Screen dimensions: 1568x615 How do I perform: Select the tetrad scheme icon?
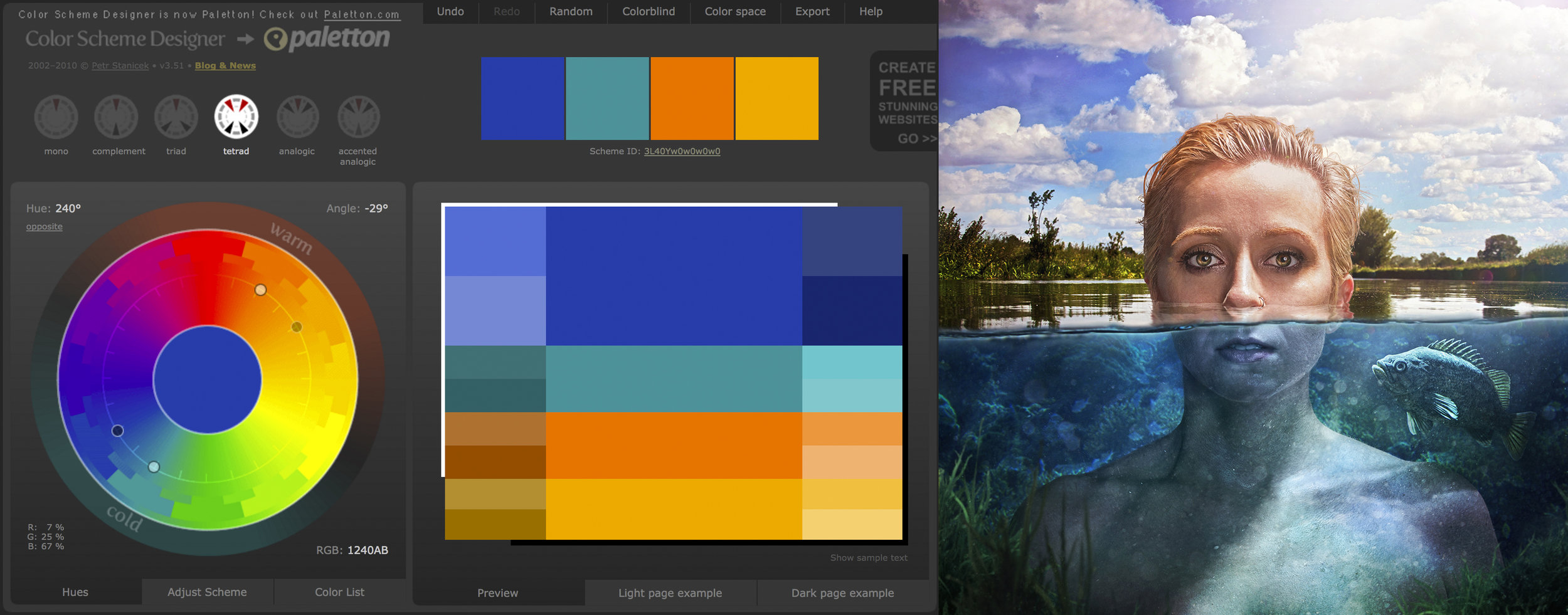(x=236, y=117)
